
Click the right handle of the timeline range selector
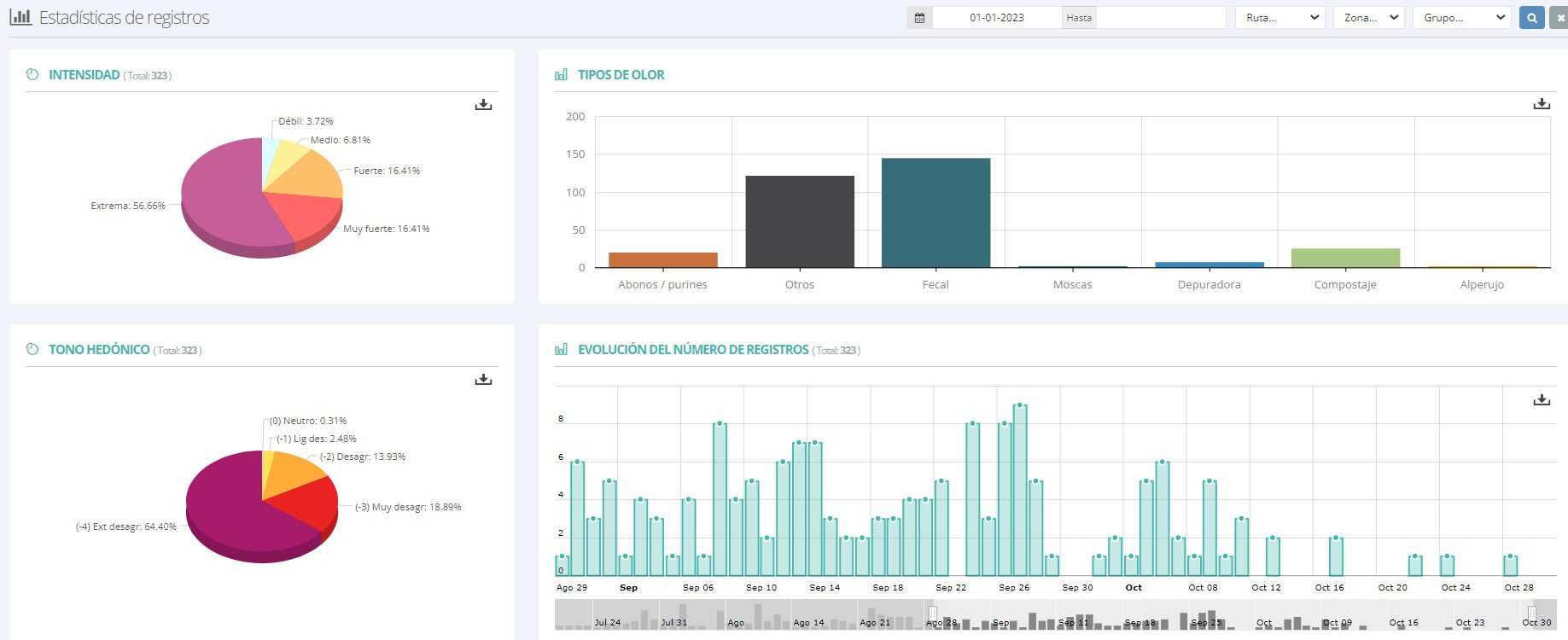1531,614
